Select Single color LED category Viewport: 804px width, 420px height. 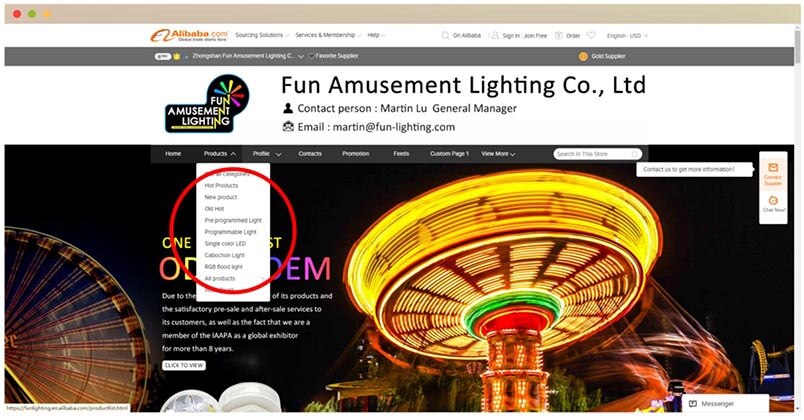click(225, 244)
